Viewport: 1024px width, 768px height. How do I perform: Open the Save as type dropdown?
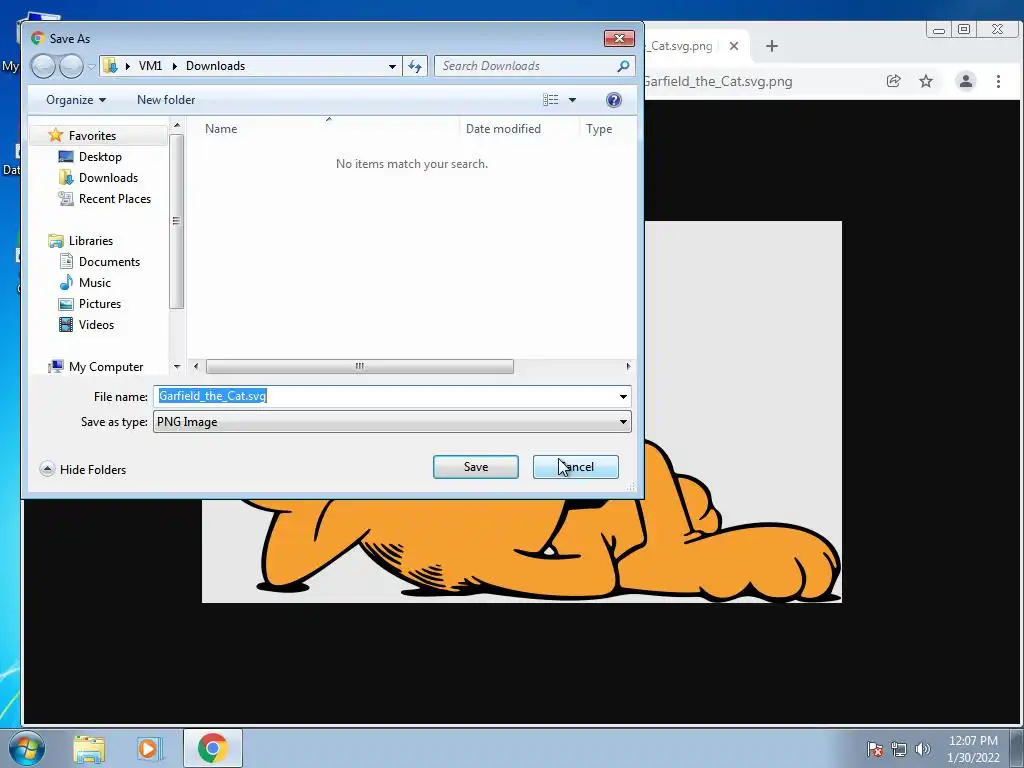(392, 422)
